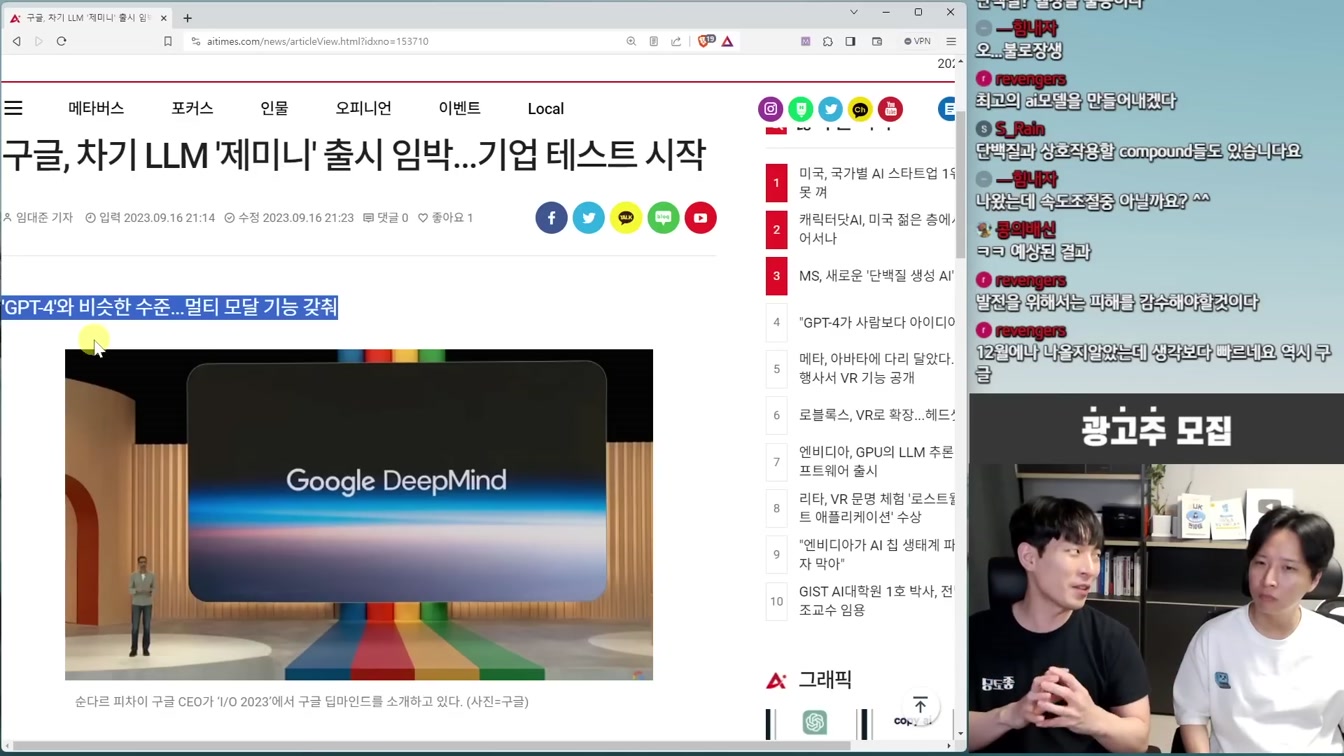This screenshot has height=756, width=1344.
Task: Open the Local section
Action: point(546,109)
